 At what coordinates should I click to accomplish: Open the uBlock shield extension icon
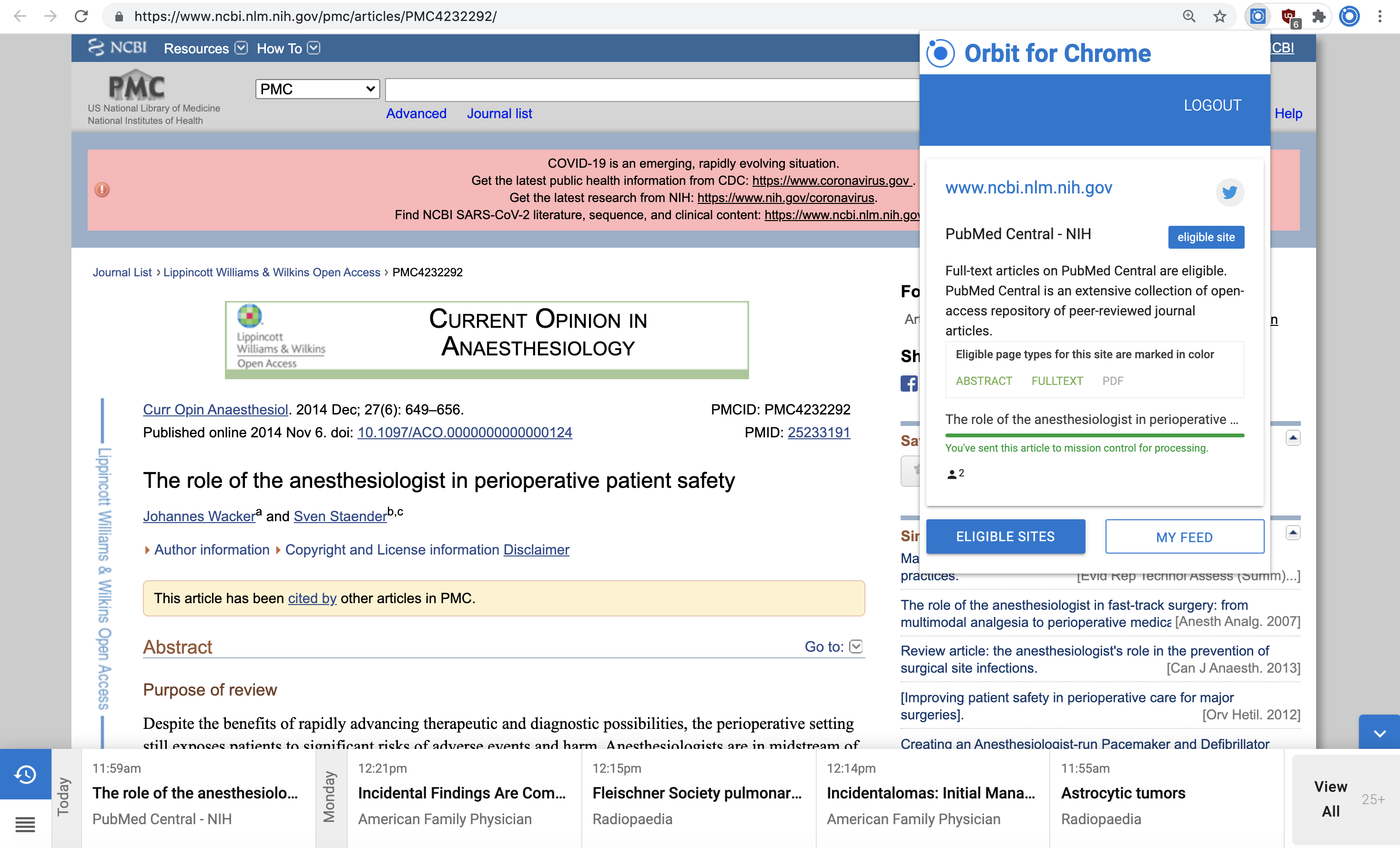[x=1290, y=17]
